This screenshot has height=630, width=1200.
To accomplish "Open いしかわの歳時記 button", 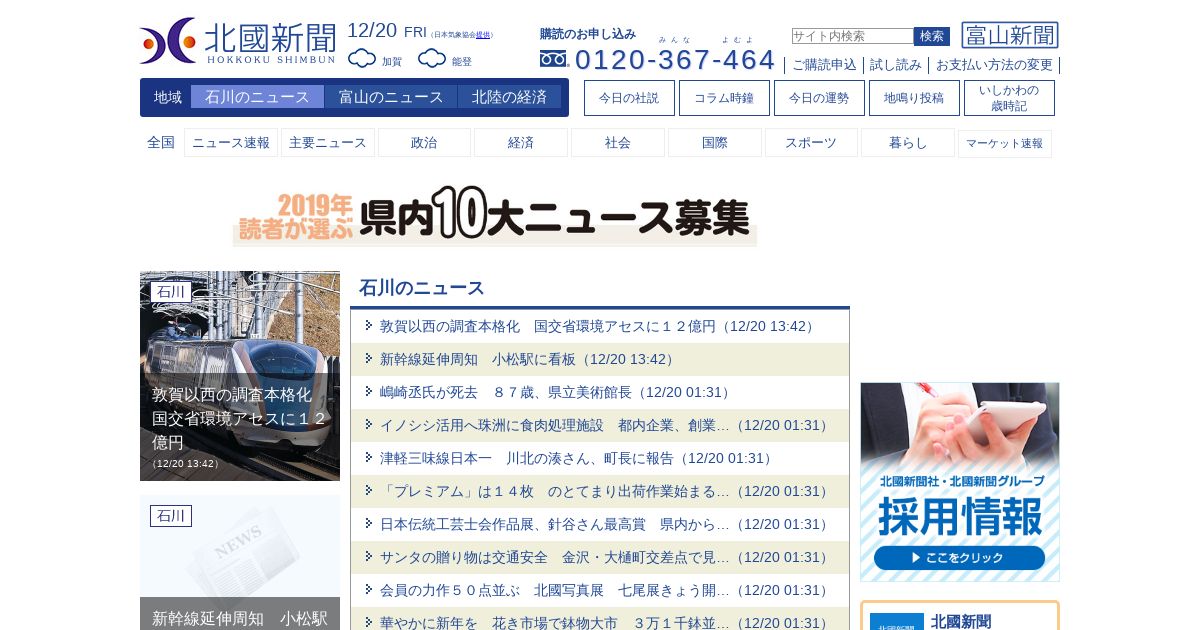I will tap(1009, 98).
